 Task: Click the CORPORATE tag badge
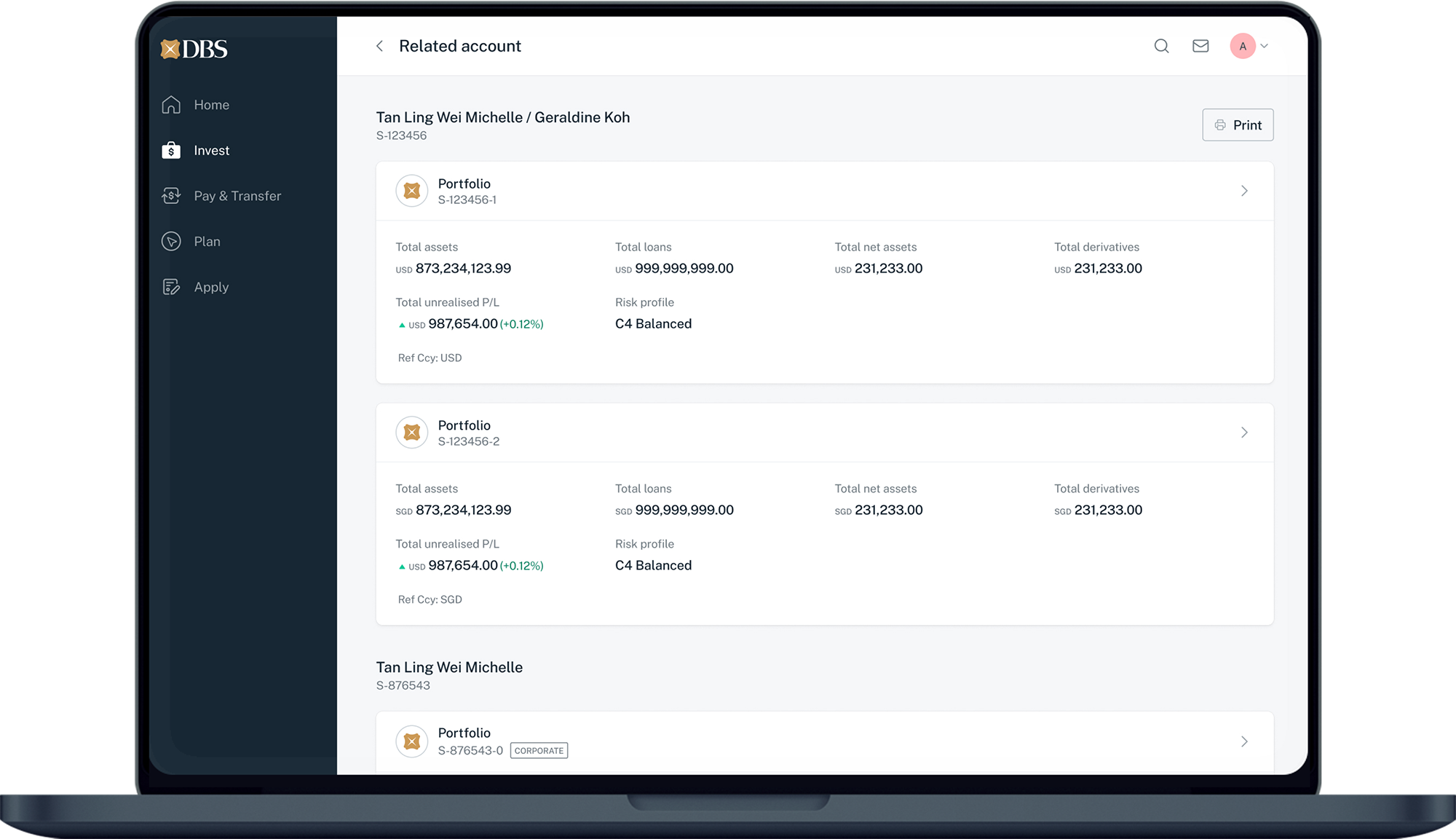point(539,750)
